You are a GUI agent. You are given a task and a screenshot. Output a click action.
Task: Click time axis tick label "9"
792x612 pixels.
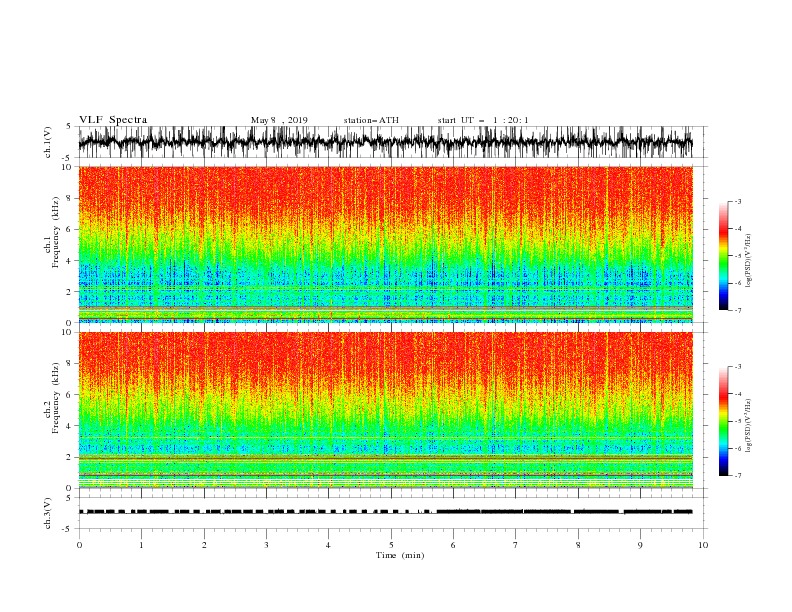(640, 545)
